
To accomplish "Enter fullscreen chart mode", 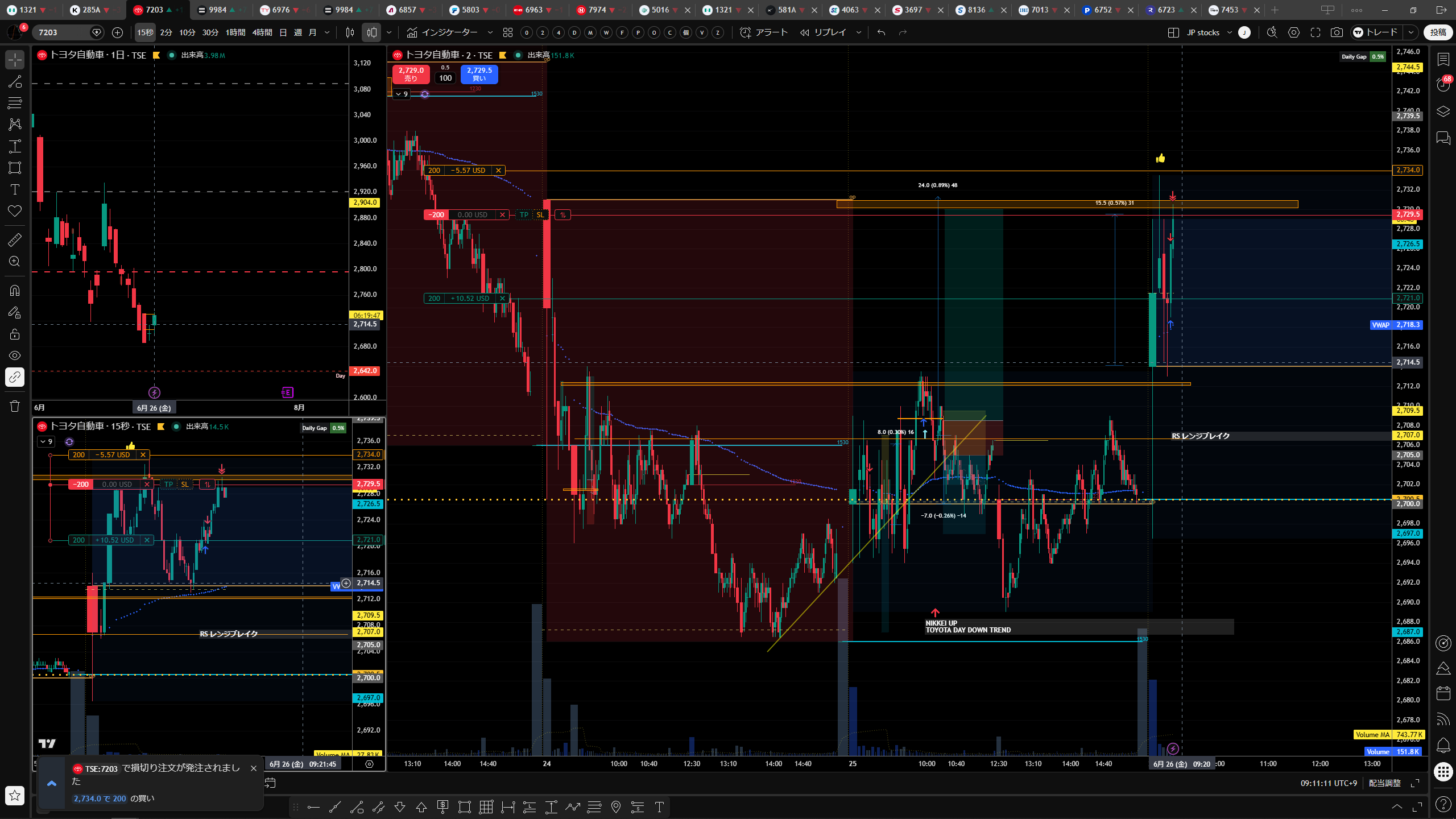I will (x=1316, y=32).
